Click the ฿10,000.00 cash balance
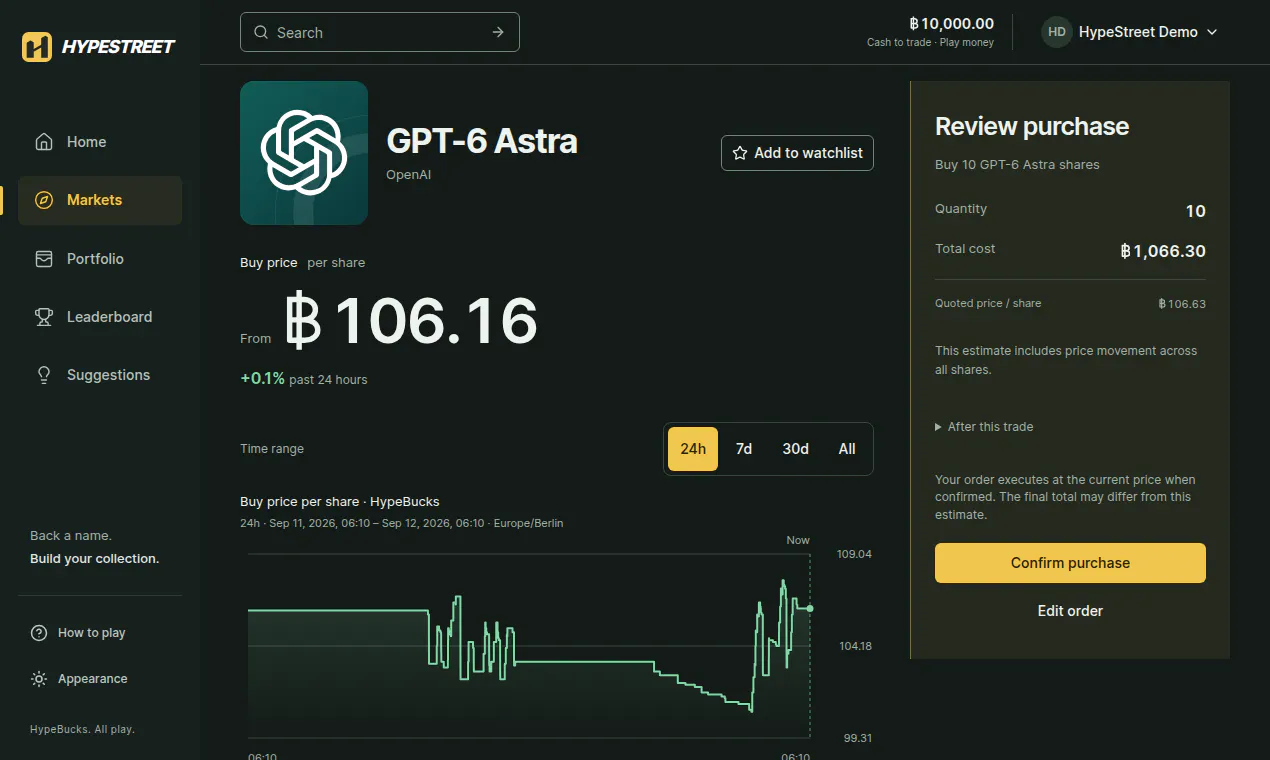This screenshot has width=1270, height=760. point(951,24)
